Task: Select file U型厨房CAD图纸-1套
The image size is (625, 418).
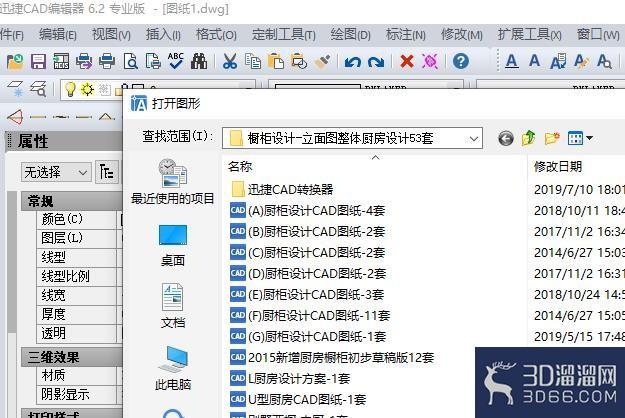Action: [x=298, y=399]
